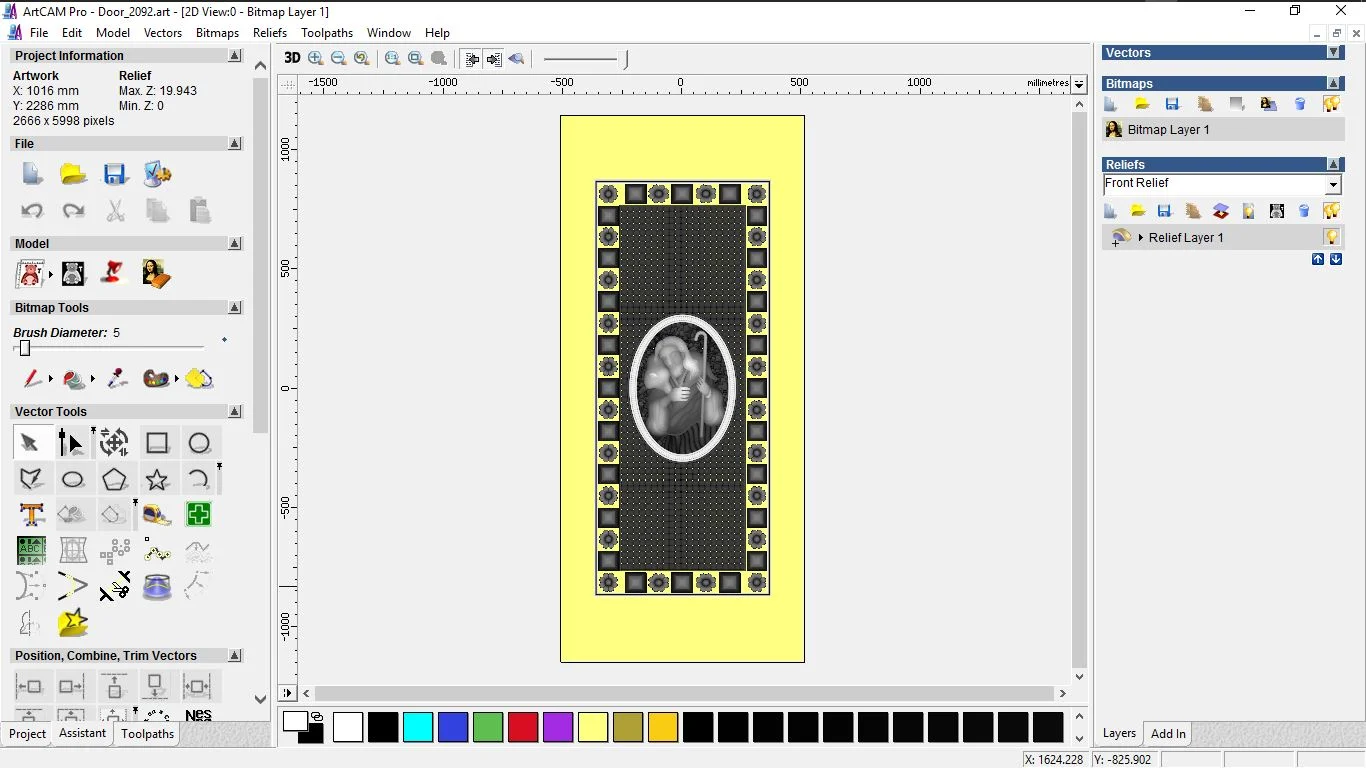The height and width of the screenshot is (768, 1366).
Task: Select the cyan color swatch
Action: (418, 727)
